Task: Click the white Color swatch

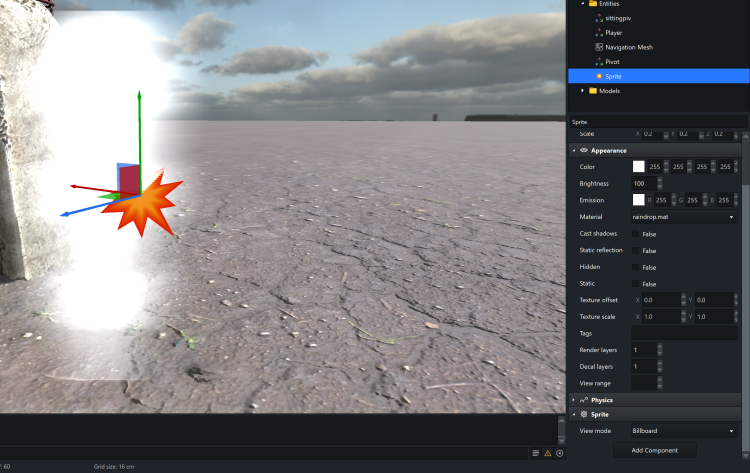Action: pyautogui.click(x=638, y=166)
